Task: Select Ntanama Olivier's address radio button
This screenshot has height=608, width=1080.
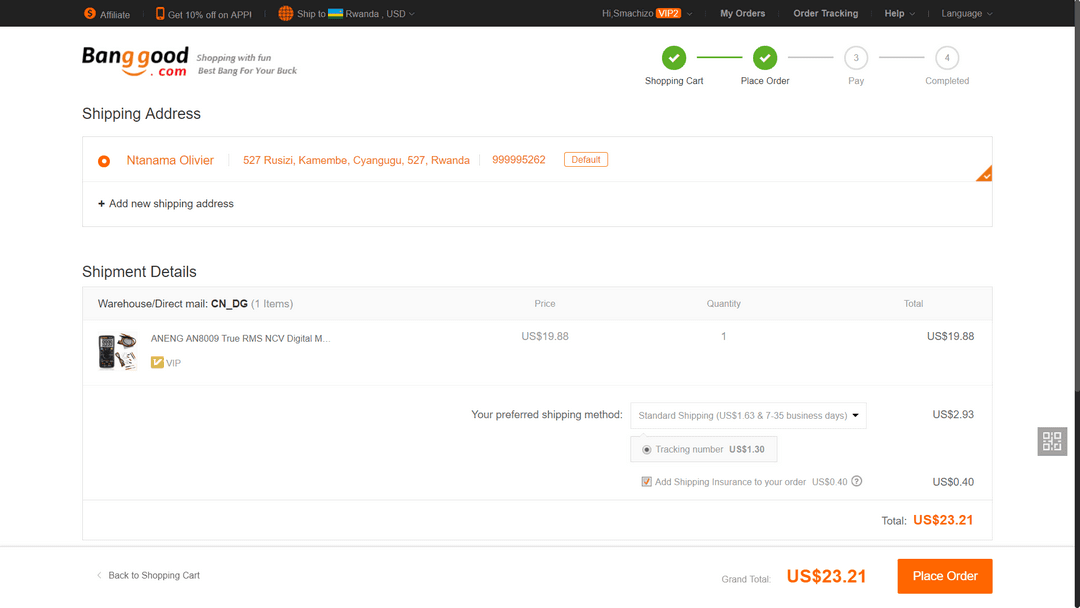Action: [104, 160]
